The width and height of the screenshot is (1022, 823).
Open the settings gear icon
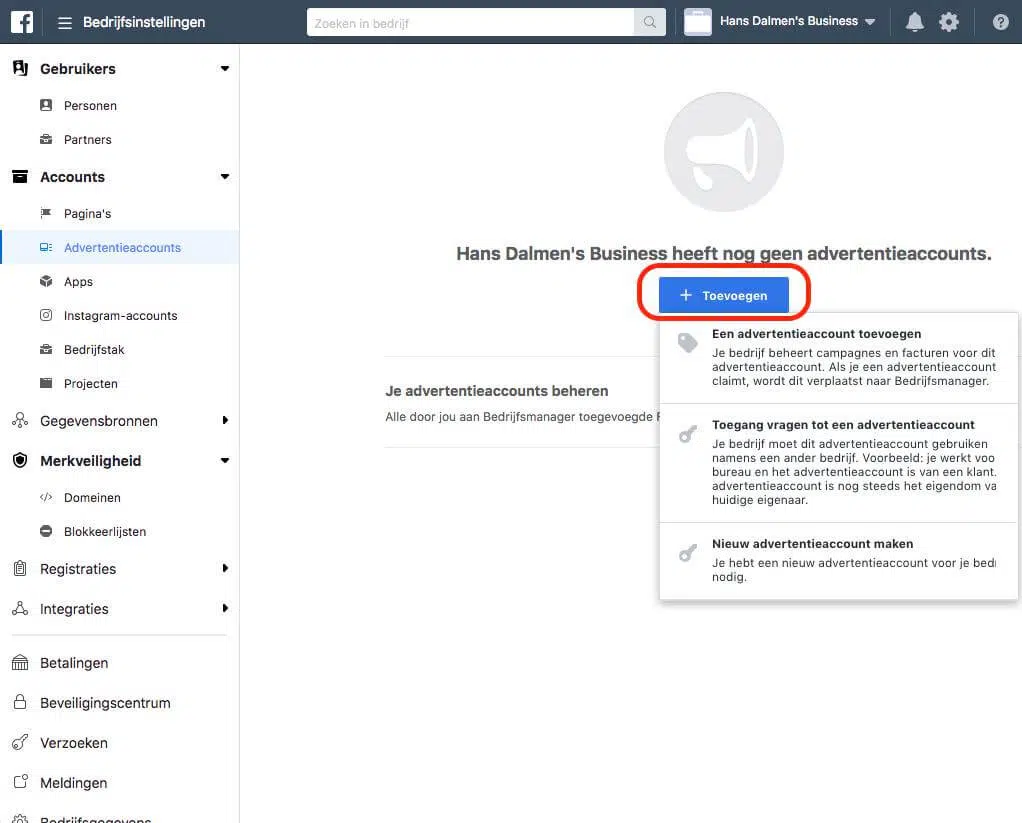click(x=949, y=22)
